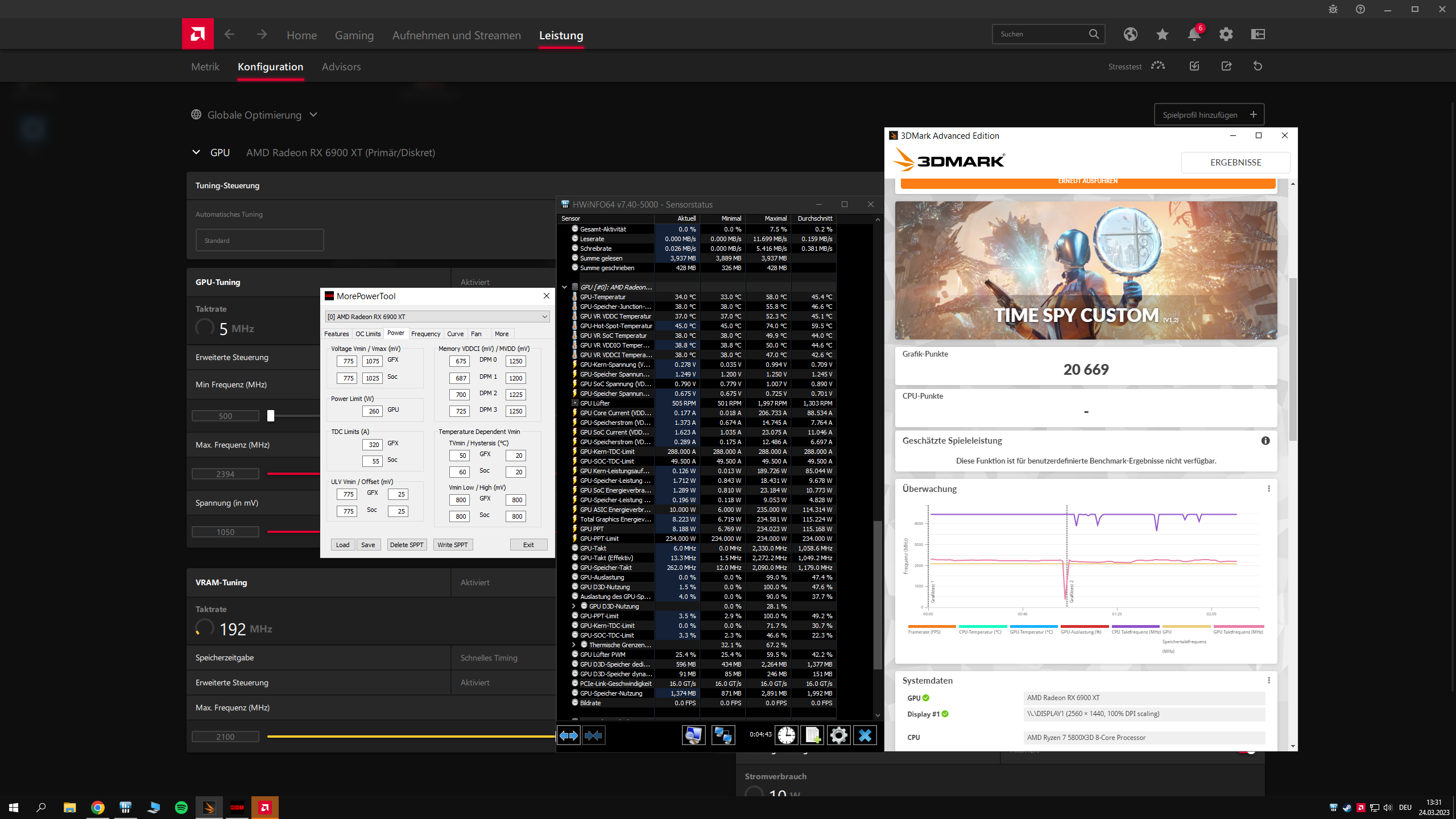Switch to the Frequency tab in MorePowerTool
The width and height of the screenshot is (1456, 819).
click(x=425, y=334)
